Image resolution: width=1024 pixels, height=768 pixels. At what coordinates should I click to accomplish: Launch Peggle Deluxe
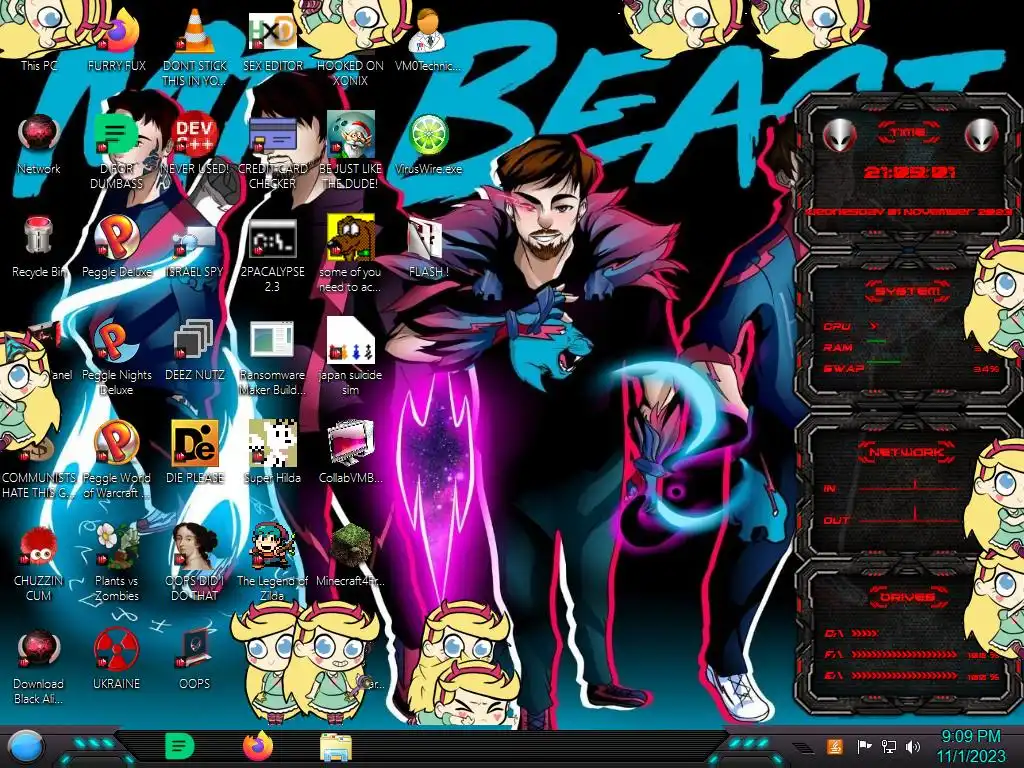click(x=116, y=247)
